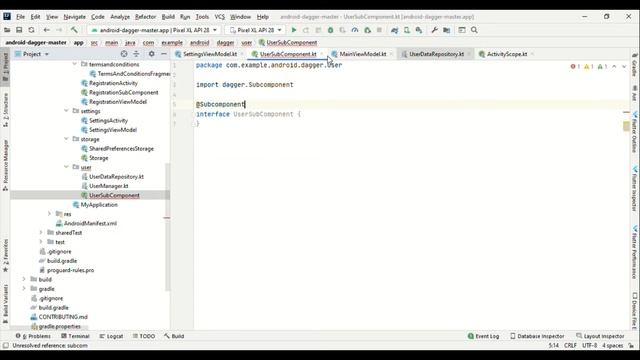Expand the res folder
The width and height of the screenshot is (640, 360).
[x=49, y=213]
